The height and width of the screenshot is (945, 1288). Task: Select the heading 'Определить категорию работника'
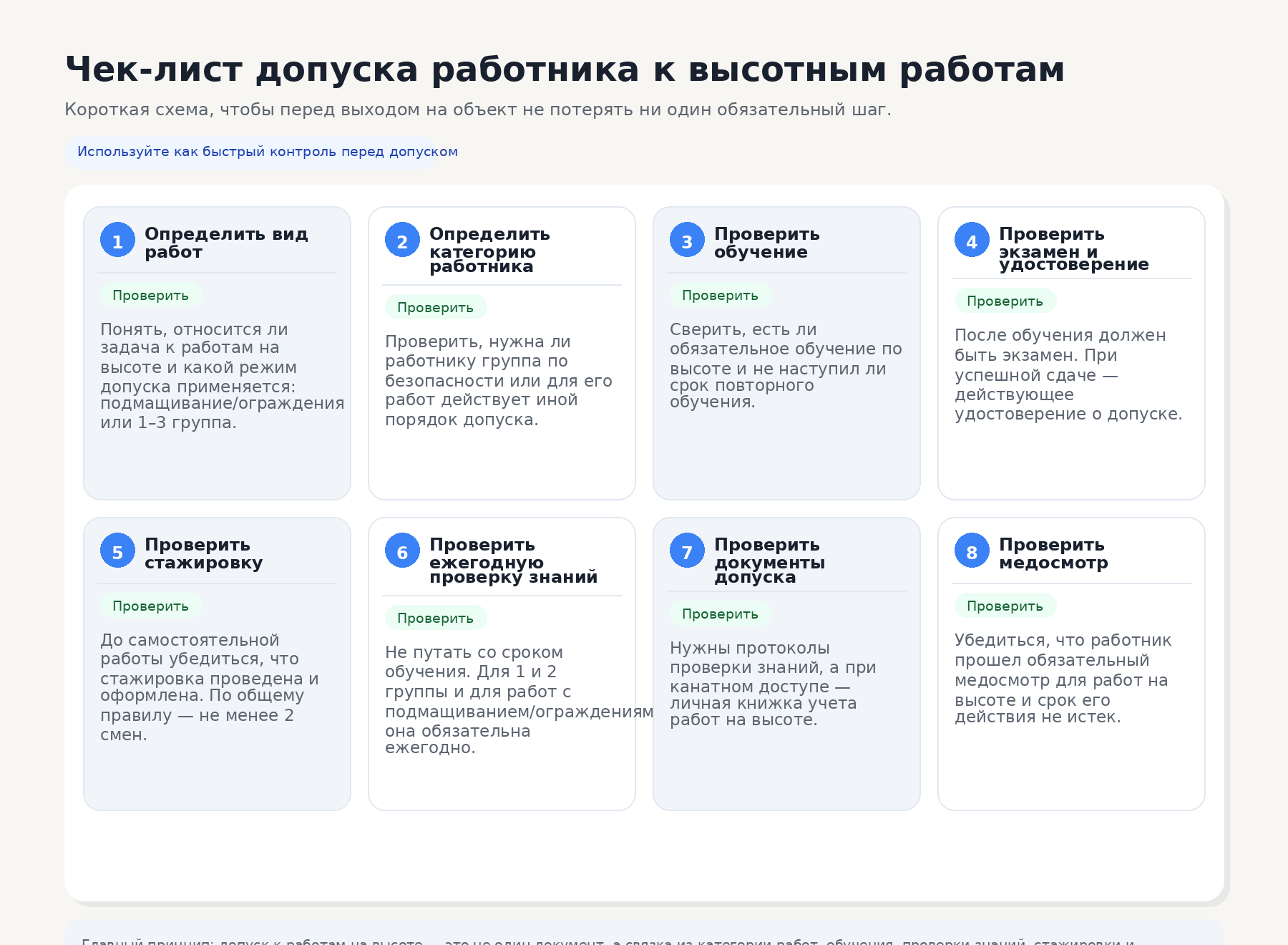pos(490,249)
